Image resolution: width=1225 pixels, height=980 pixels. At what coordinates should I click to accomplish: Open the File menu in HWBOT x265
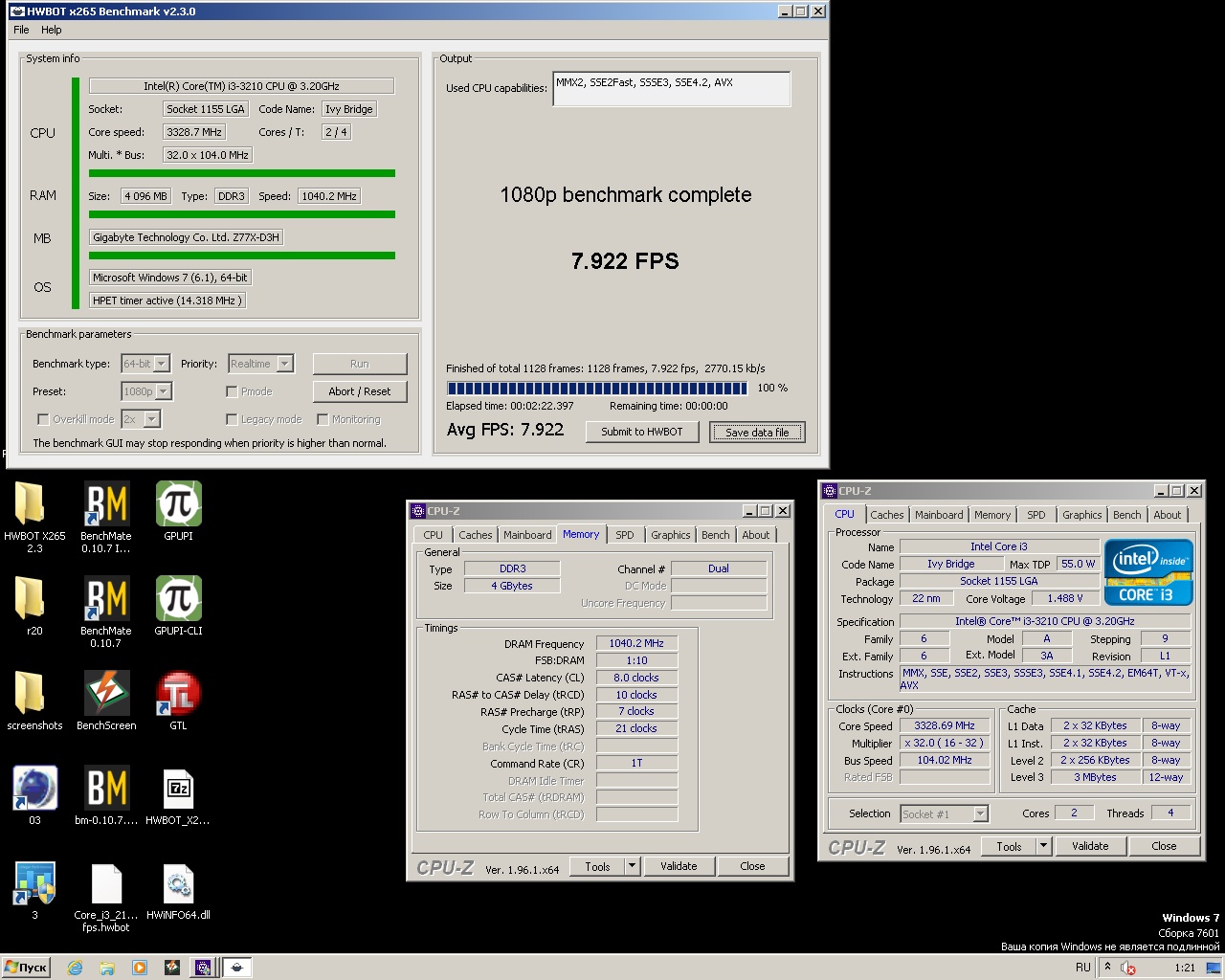(21, 30)
